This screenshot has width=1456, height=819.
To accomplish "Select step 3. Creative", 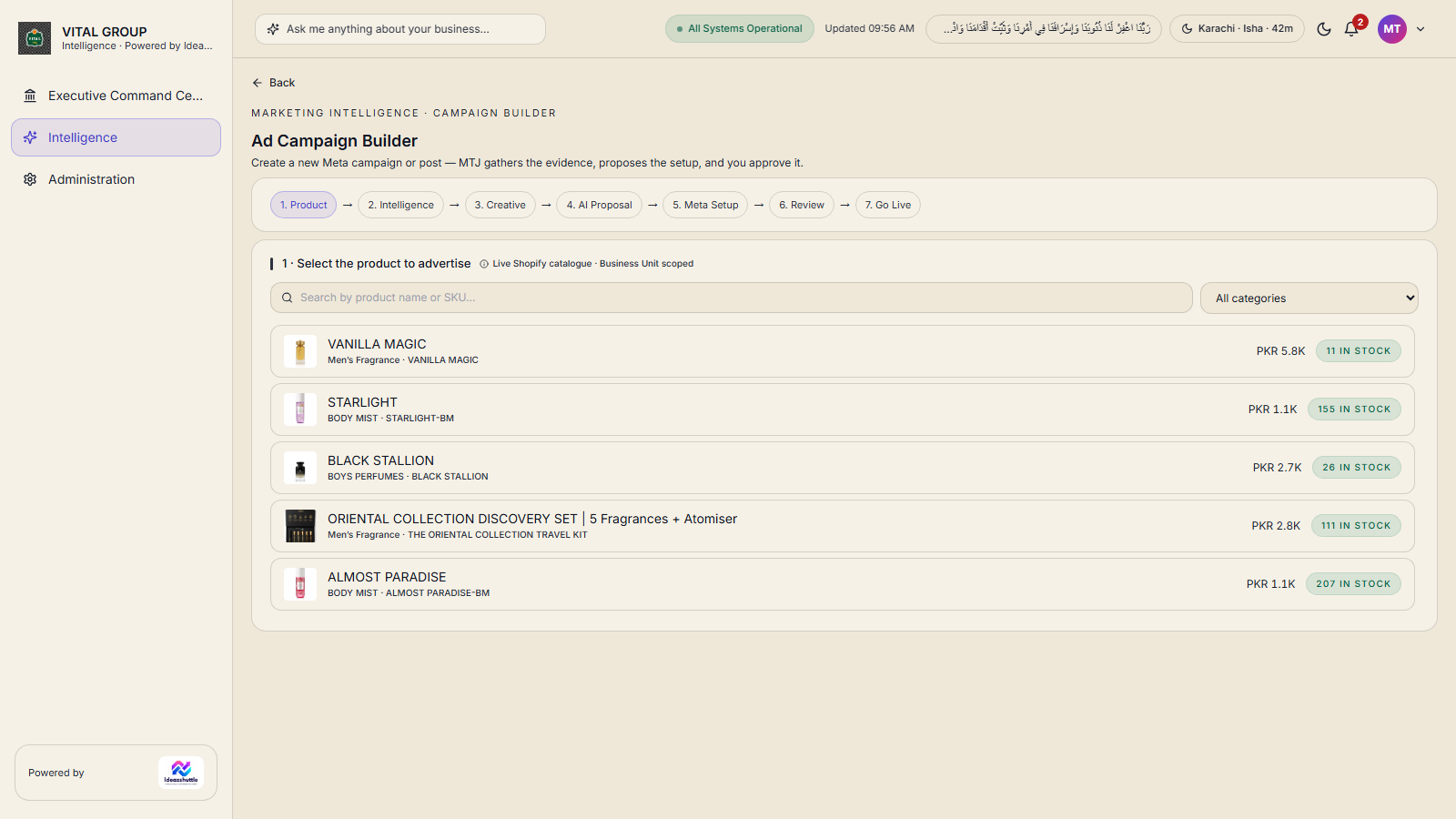I will point(500,205).
